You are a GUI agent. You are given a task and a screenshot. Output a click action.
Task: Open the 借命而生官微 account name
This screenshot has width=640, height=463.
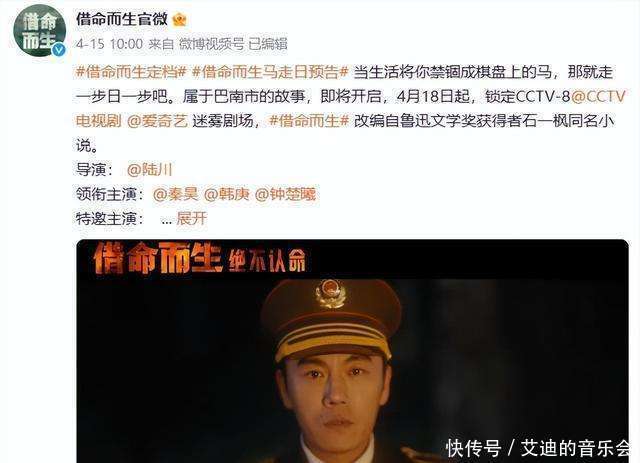(x=122, y=19)
